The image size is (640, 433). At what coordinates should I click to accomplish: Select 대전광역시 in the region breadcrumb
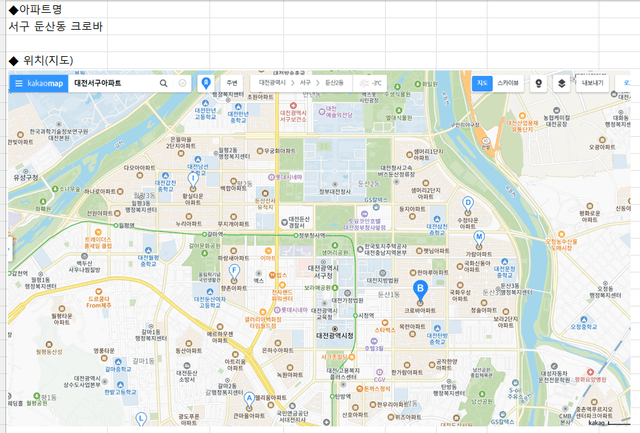(272, 83)
